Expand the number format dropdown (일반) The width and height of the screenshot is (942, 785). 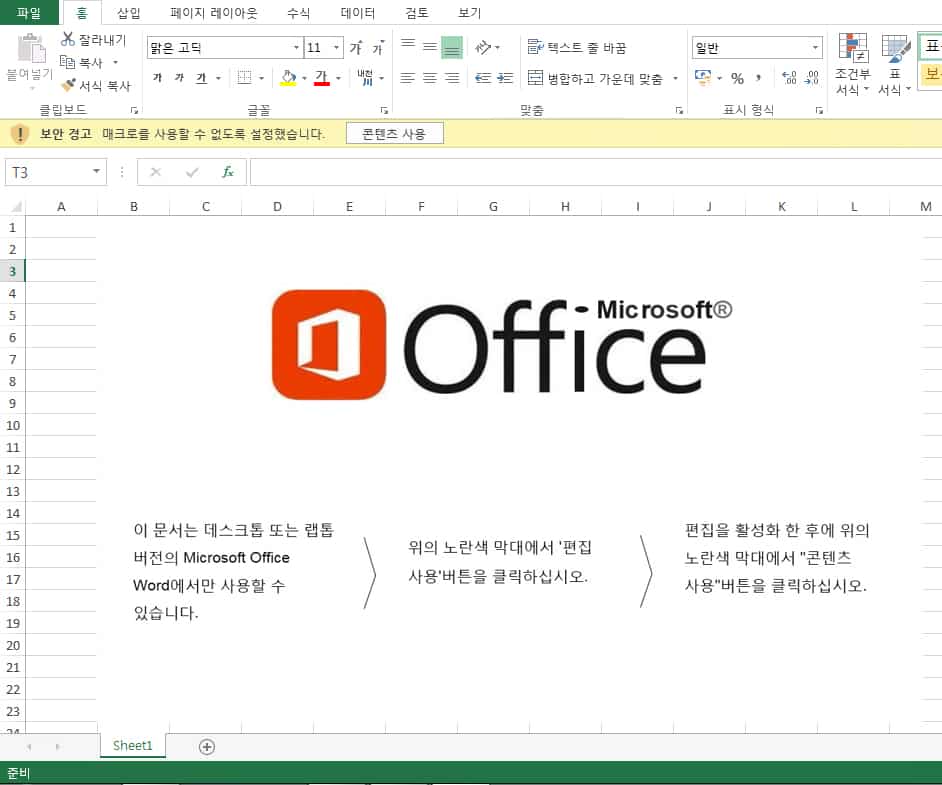(x=816, y=48)
